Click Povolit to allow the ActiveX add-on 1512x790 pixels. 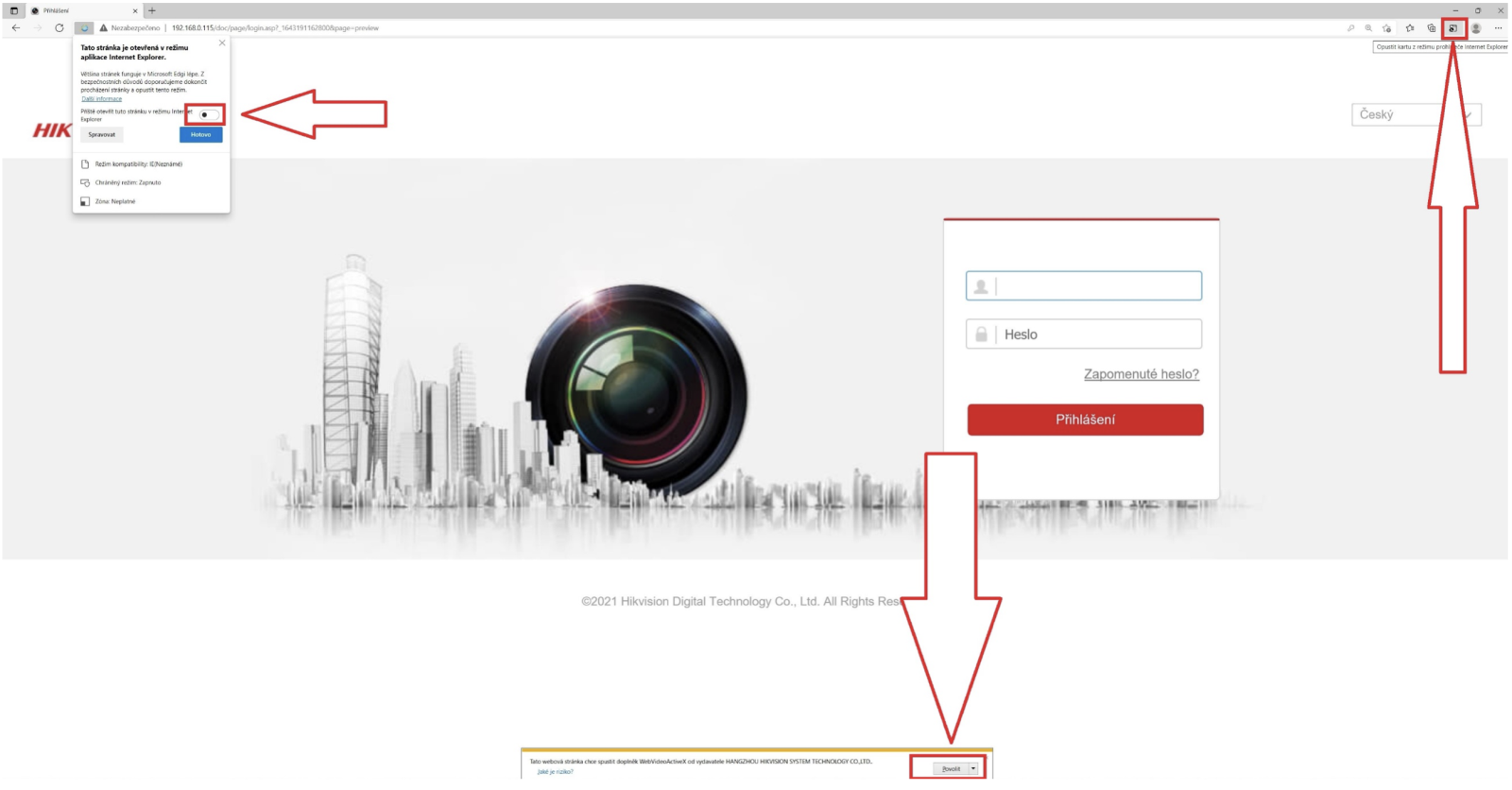point(951,768)
